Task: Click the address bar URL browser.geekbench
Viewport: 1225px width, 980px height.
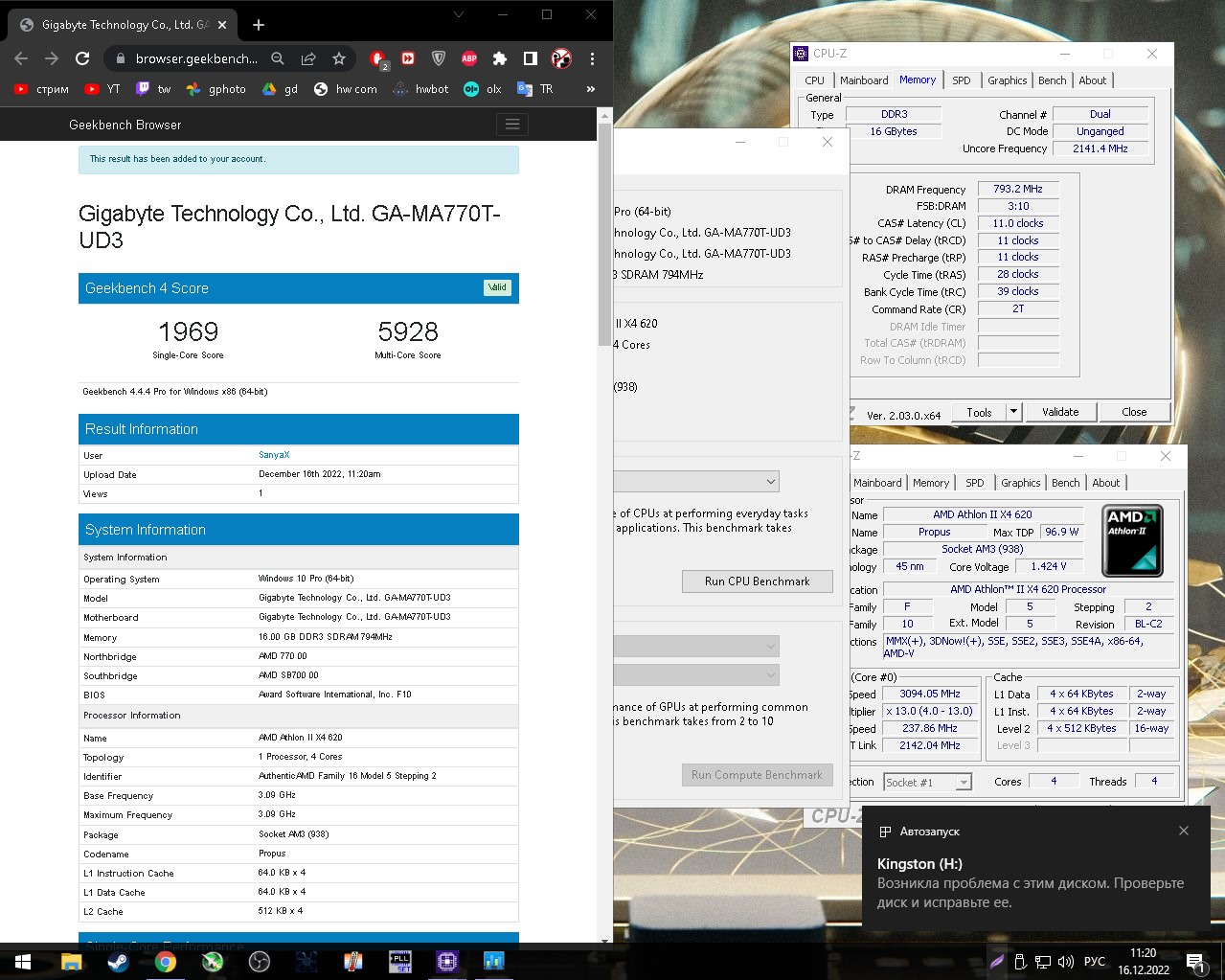Action: (196, 58)
